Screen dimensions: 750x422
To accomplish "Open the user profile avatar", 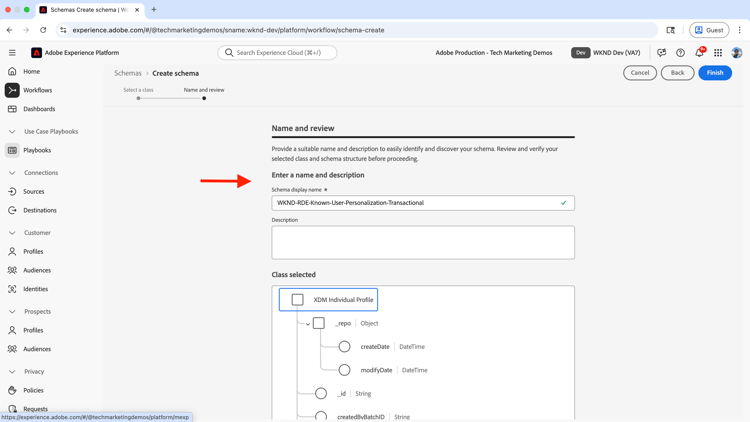I will coord(737,53).
